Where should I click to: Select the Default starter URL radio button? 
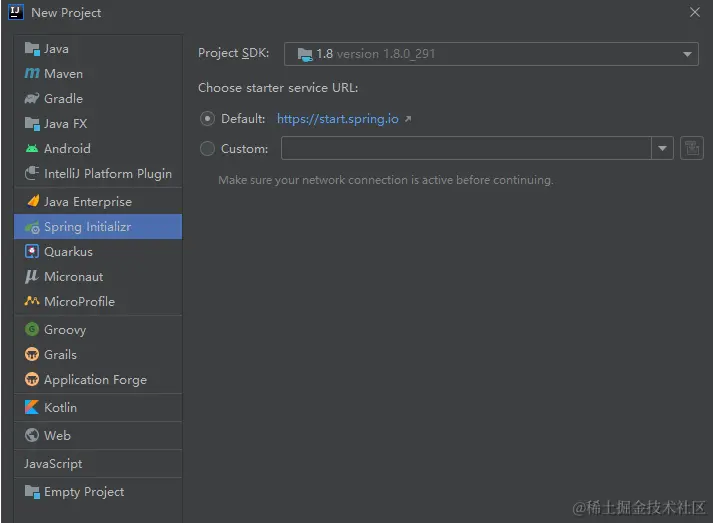point(207,119)
